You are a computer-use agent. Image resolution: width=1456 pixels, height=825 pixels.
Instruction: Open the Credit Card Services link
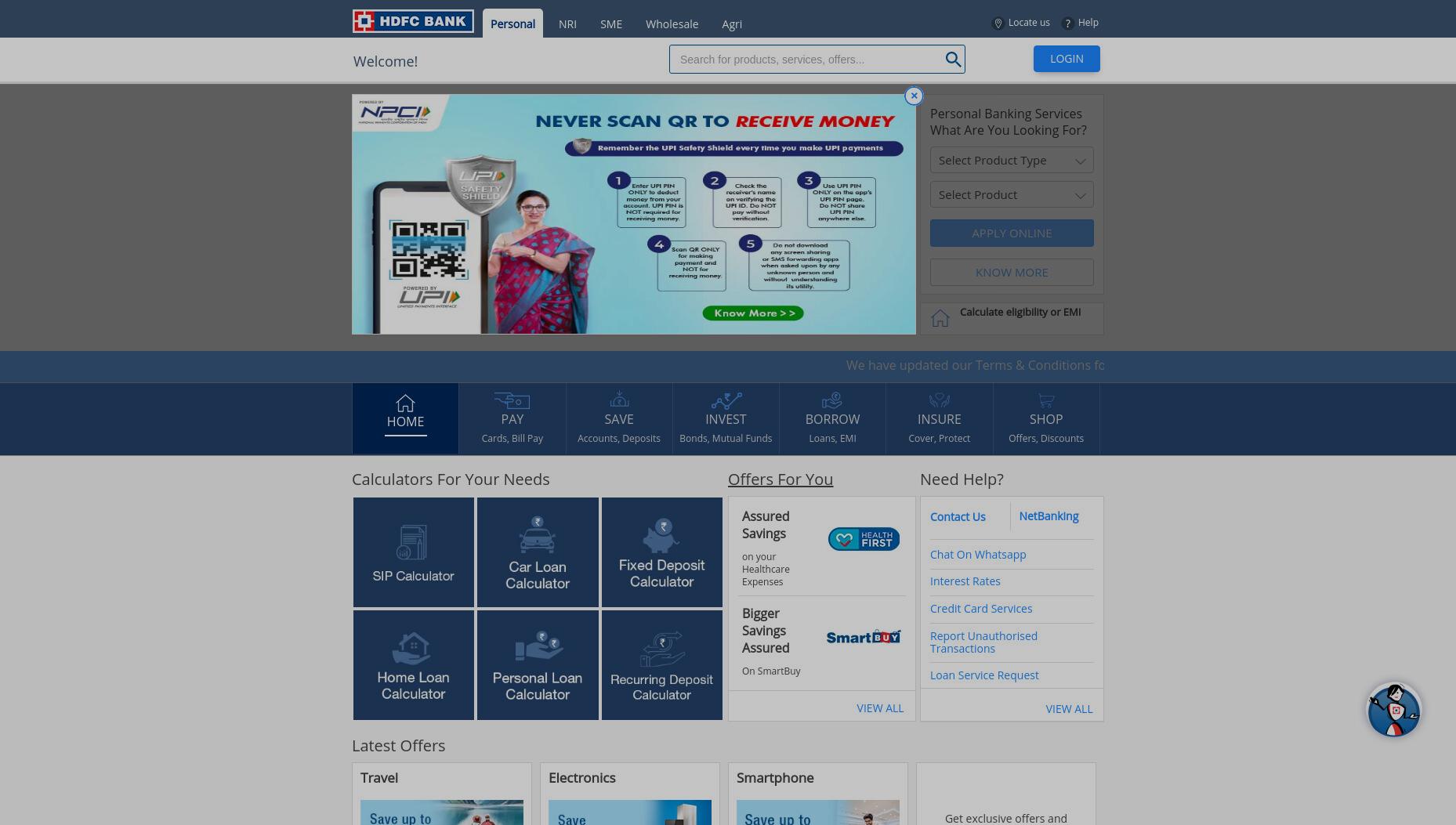981,609
